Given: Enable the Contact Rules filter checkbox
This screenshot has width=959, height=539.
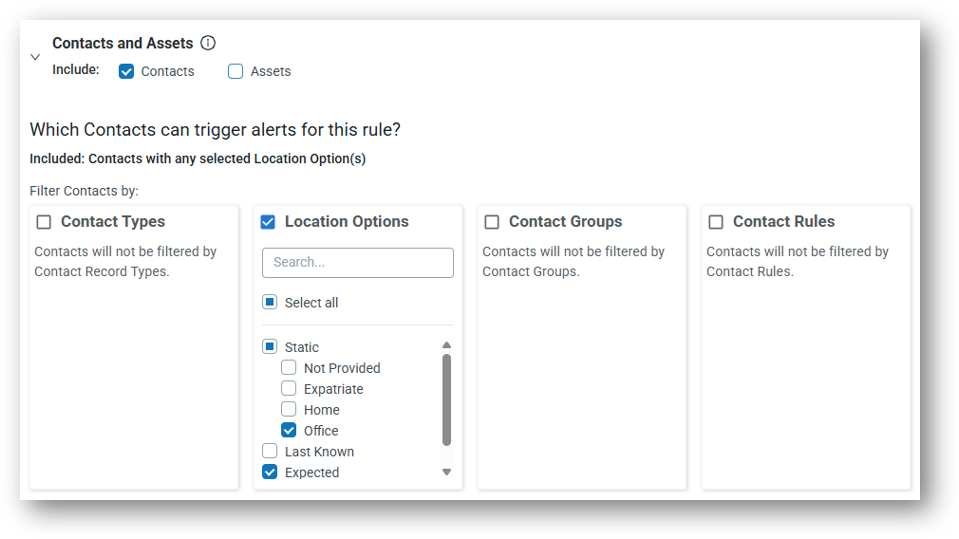Looking at the screenshot, I should (716, 222).
